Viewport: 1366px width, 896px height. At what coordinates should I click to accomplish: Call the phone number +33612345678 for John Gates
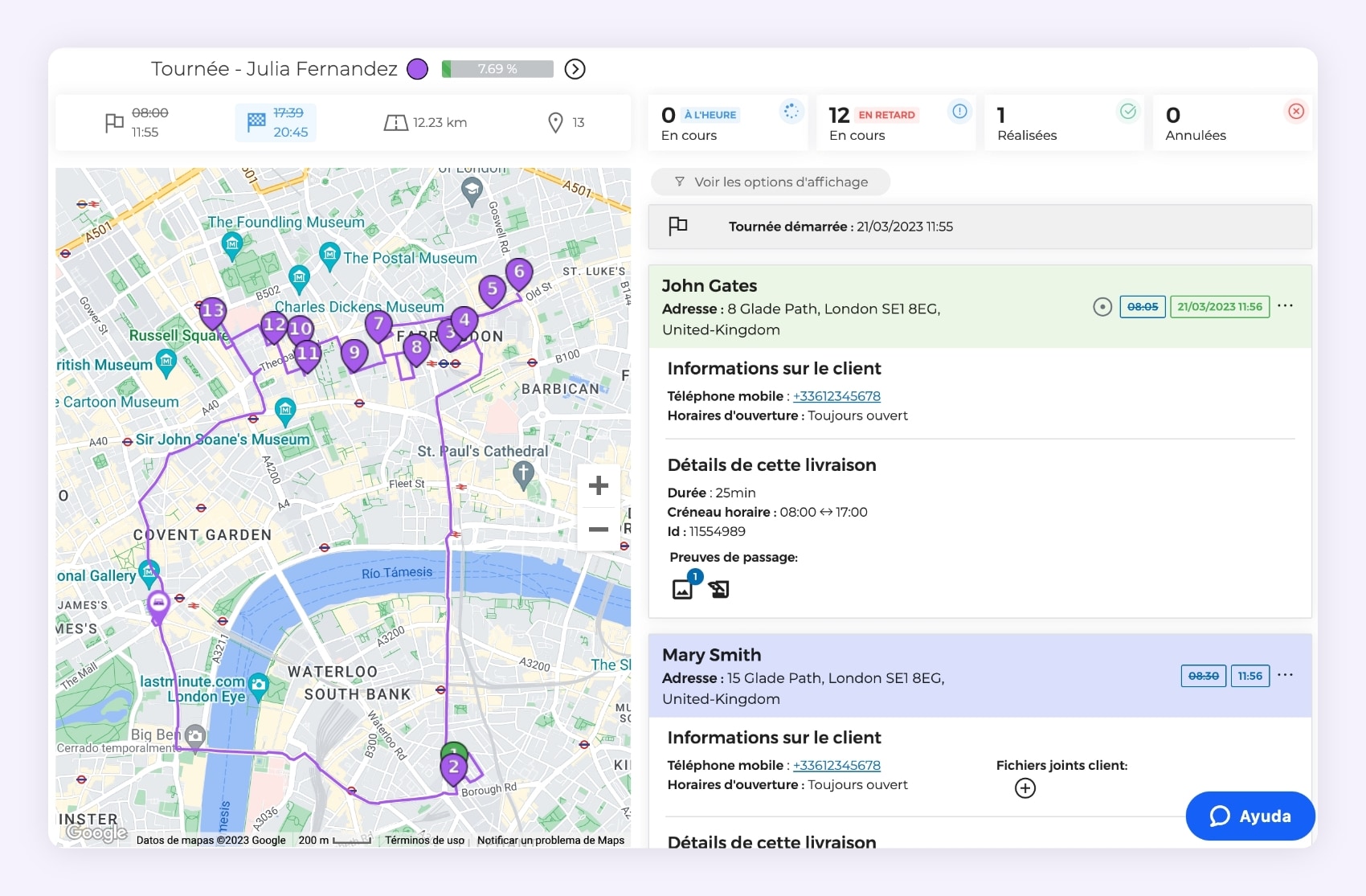[836, 395]
